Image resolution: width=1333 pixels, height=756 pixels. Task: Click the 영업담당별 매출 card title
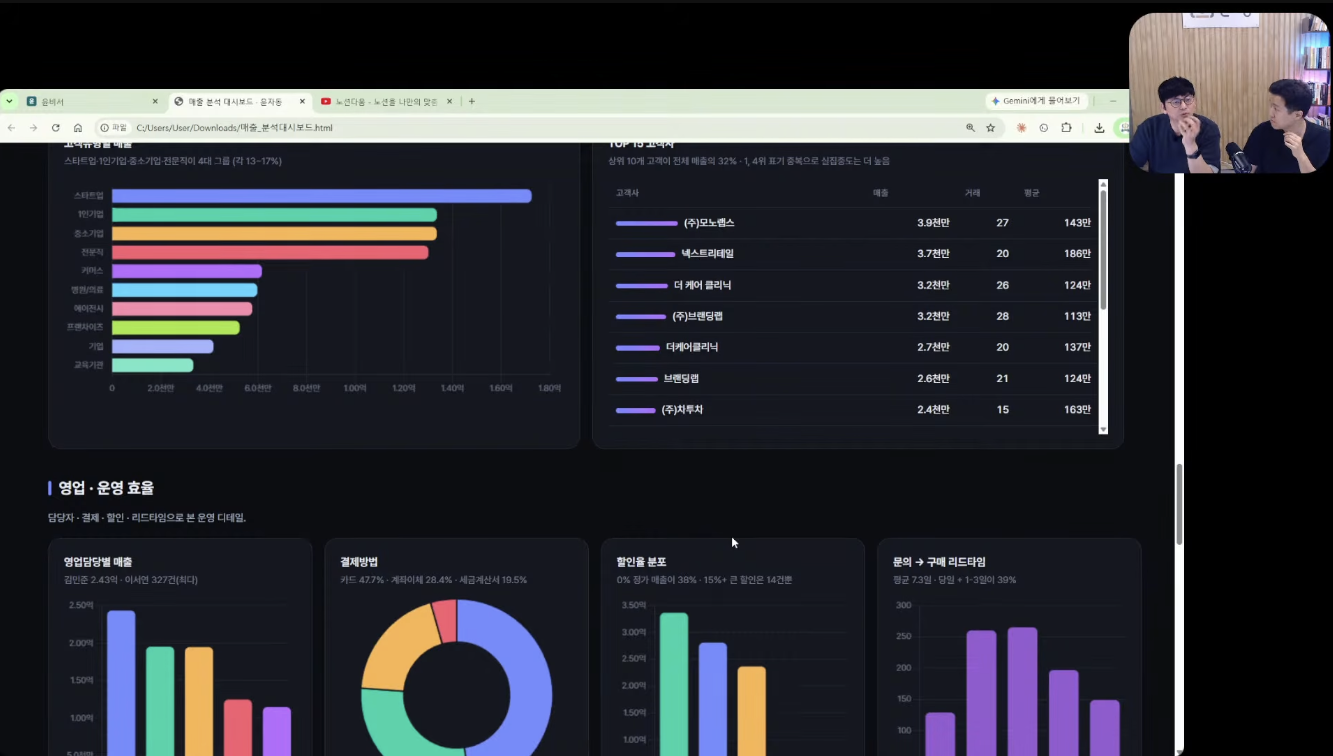point(98,562)
